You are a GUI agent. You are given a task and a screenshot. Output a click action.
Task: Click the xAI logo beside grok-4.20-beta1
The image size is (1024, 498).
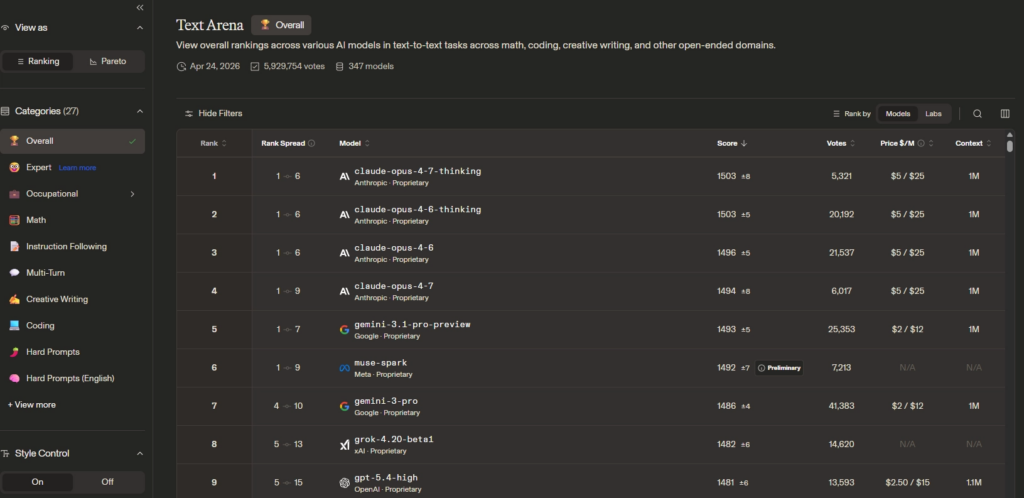(x=345, y=444)
